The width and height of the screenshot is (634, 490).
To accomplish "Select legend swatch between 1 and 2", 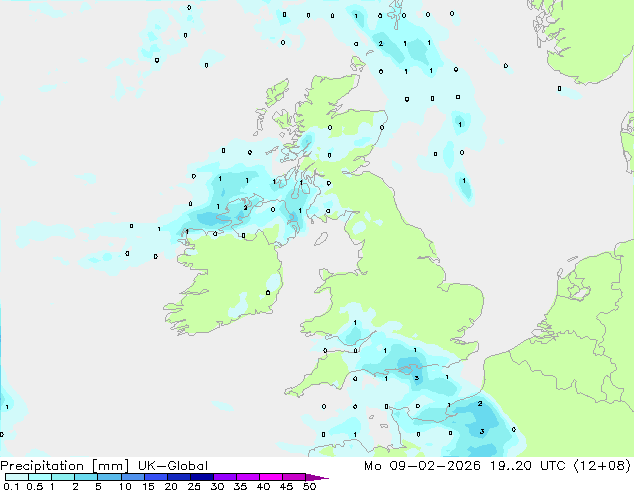I will pos(63,477).
